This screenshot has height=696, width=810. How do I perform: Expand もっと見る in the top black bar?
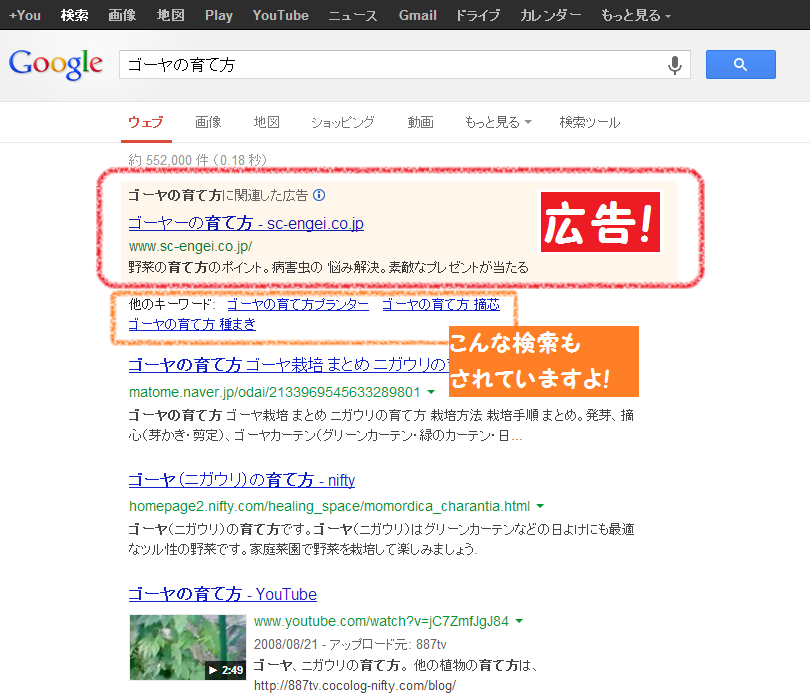(635, 16)
